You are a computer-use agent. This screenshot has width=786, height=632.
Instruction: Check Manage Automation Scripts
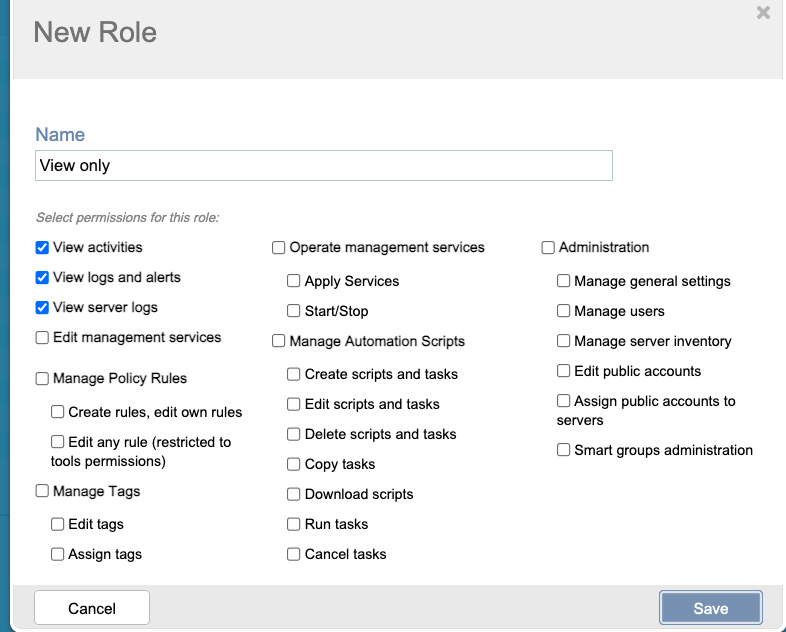click(x=279, y=341)
